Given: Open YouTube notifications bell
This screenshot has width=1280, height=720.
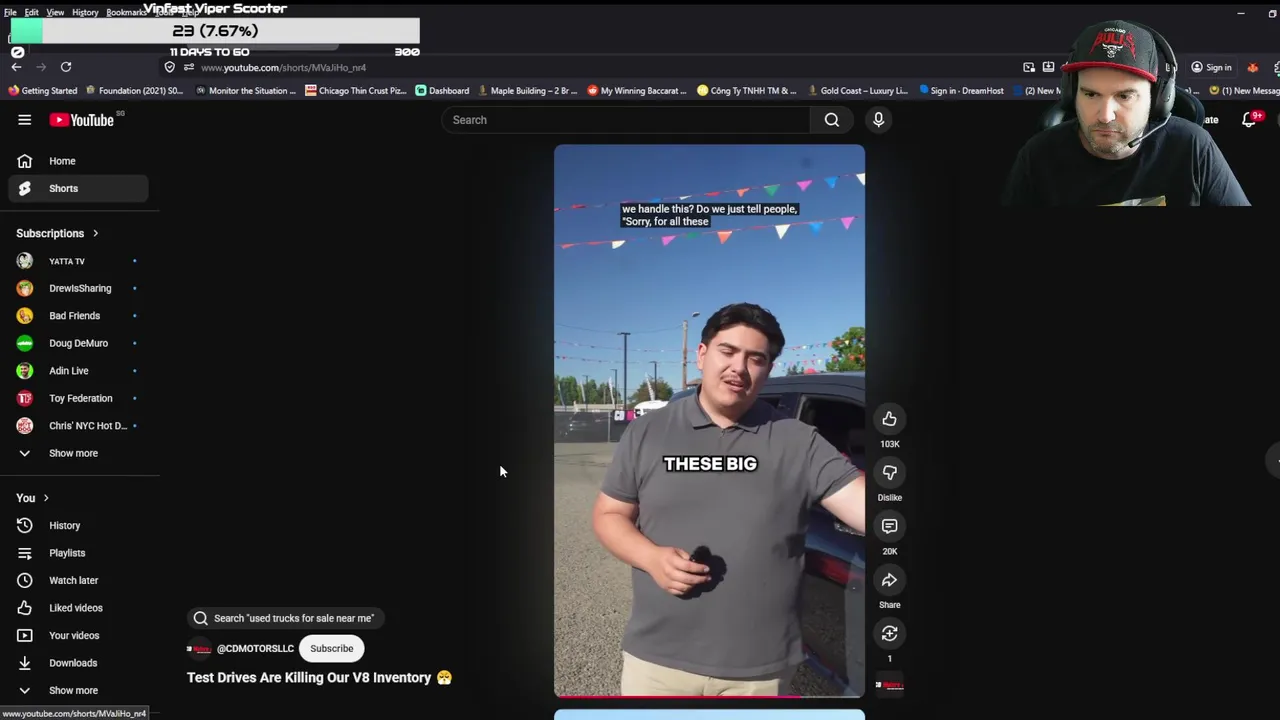Looking at the screenshot, I should [1249, 120].
